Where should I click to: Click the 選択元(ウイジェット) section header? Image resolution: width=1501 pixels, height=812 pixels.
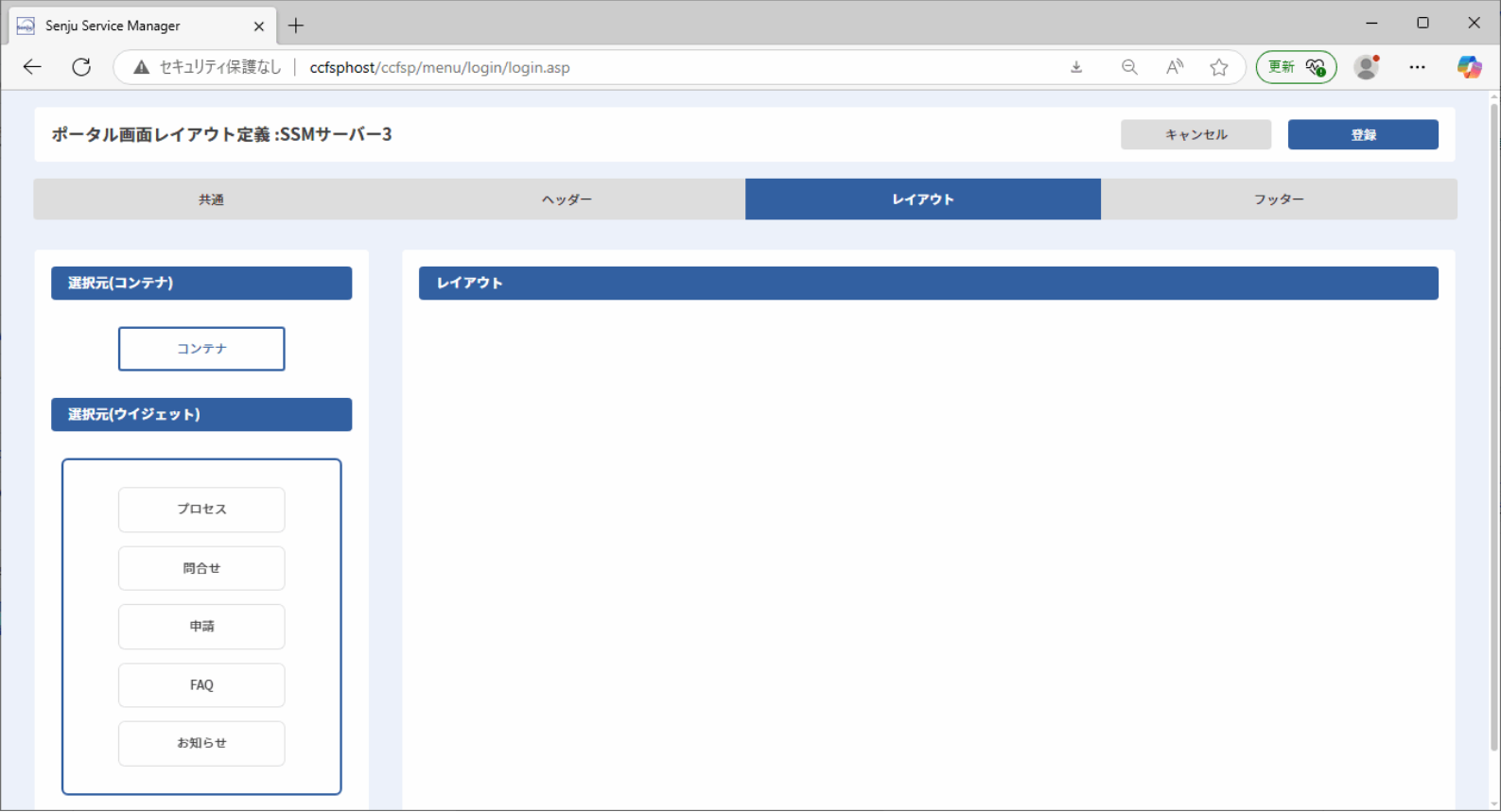[201, 414]
